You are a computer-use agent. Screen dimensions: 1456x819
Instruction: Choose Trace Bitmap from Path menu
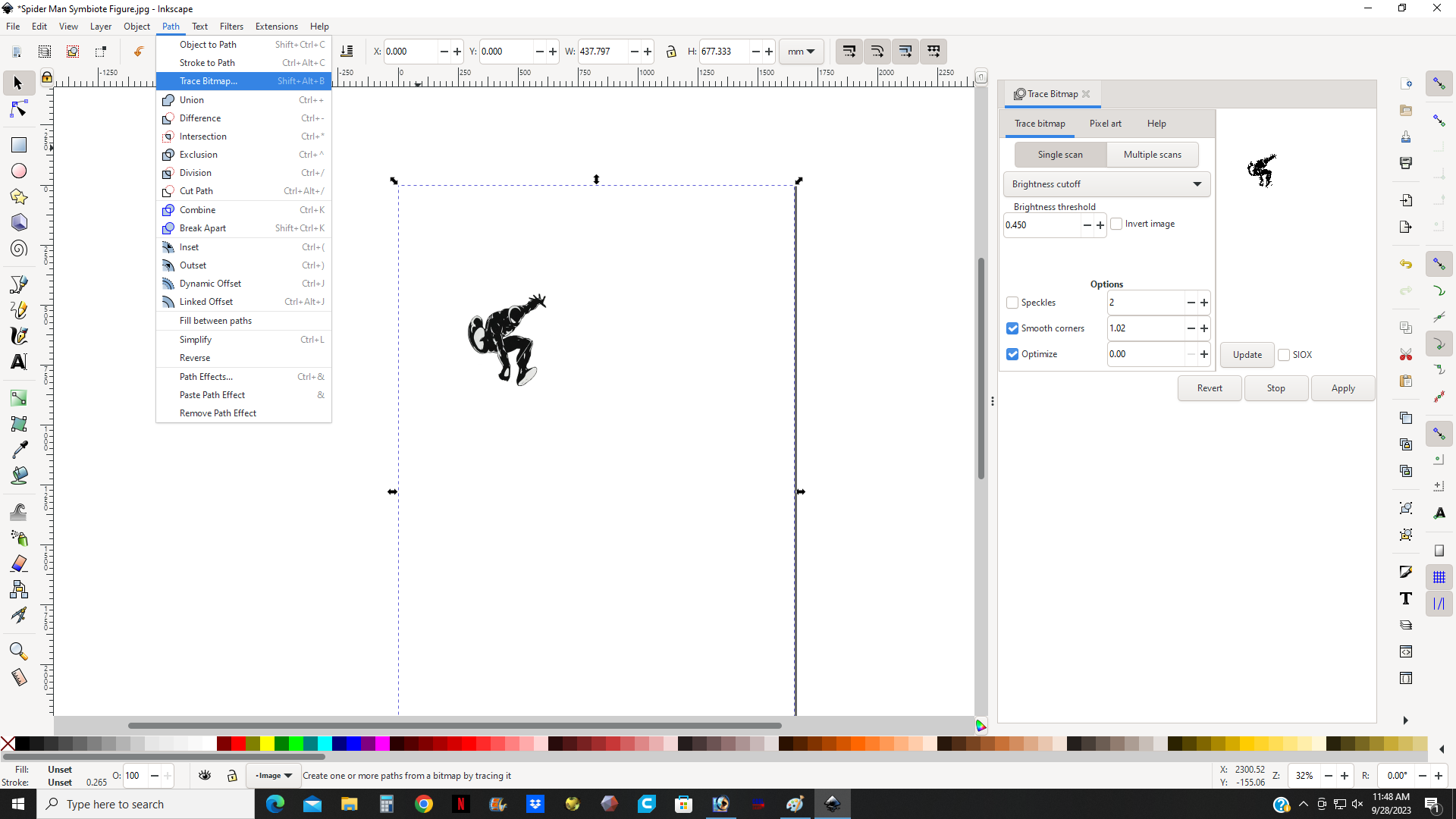[x=209, y=81]
